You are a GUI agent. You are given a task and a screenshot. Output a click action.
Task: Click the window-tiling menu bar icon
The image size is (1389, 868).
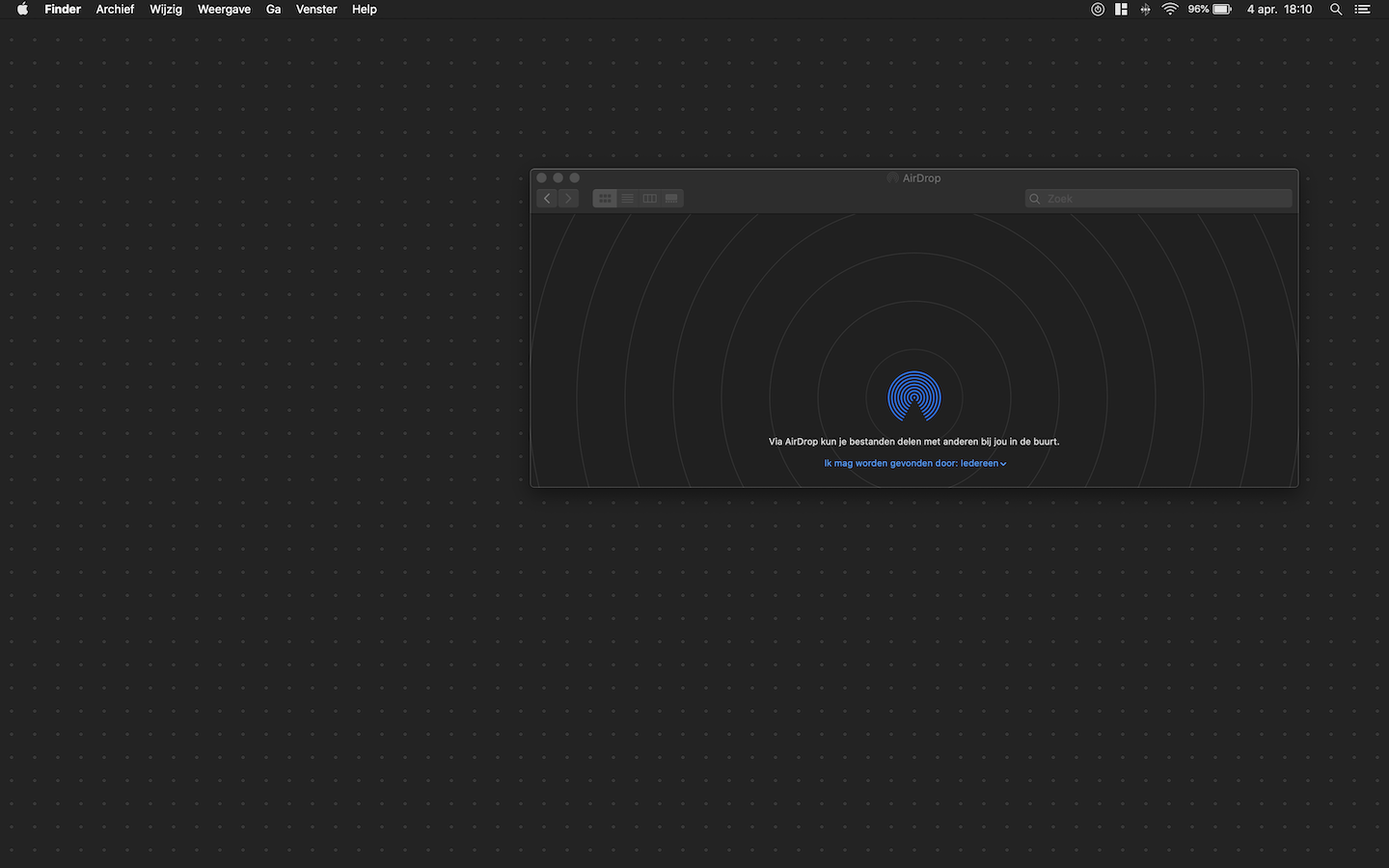pyautogui.click(x=1121, y=9)
